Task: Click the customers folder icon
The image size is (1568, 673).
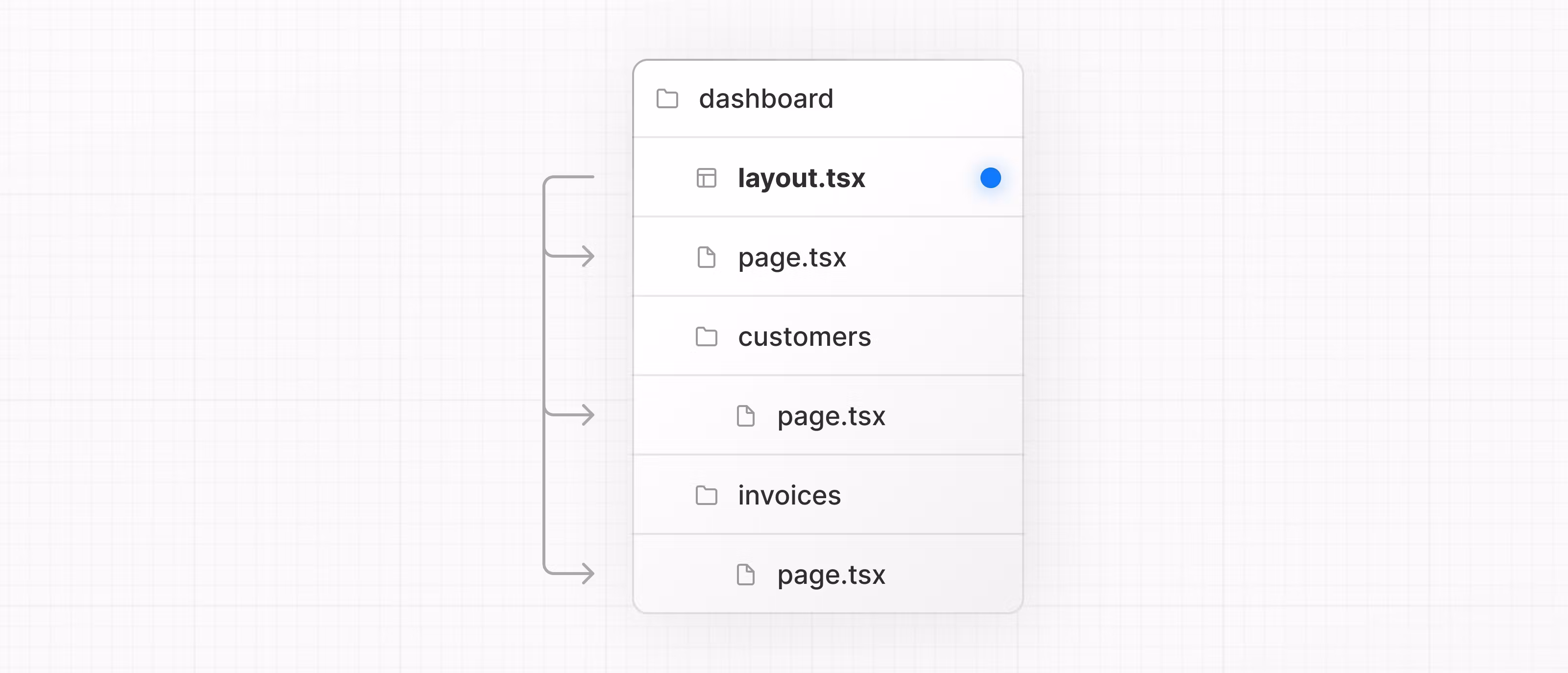Action: (706, 336)
